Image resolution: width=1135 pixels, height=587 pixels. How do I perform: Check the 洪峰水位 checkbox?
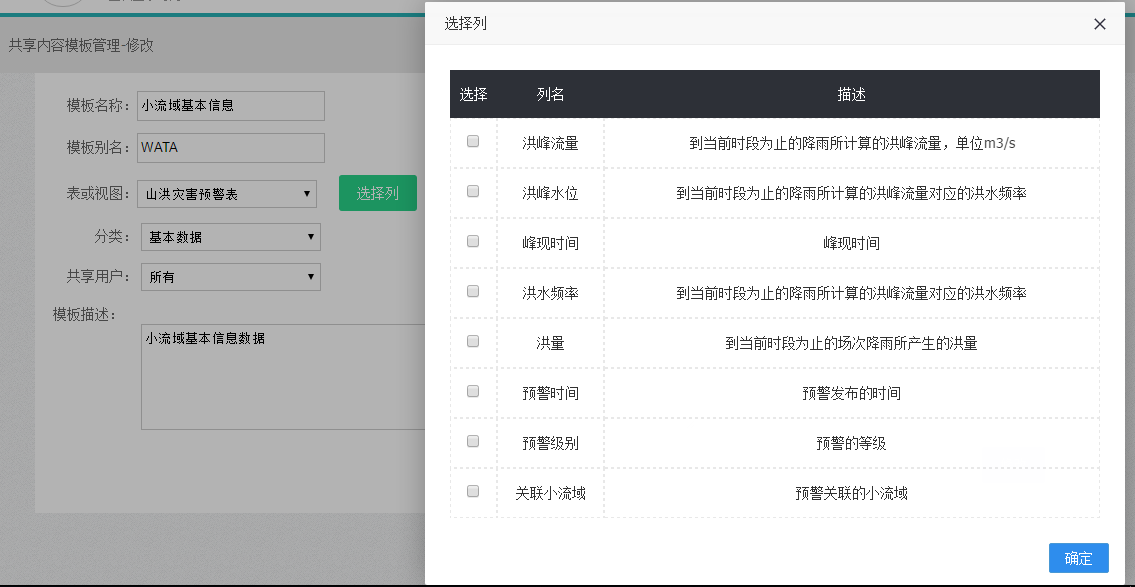[x=472, y=190]
